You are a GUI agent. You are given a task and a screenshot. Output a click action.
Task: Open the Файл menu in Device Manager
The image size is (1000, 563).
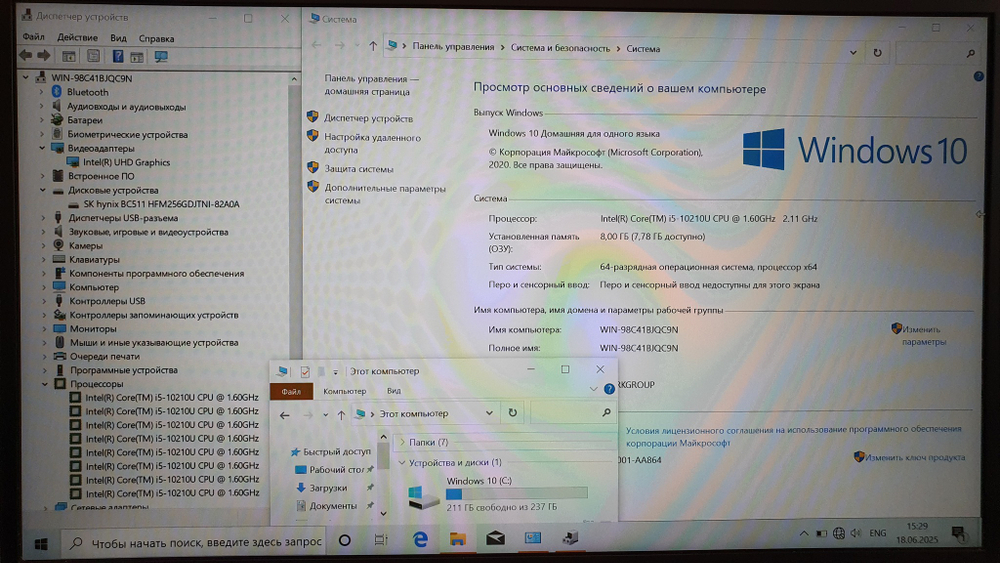point(34,37)
